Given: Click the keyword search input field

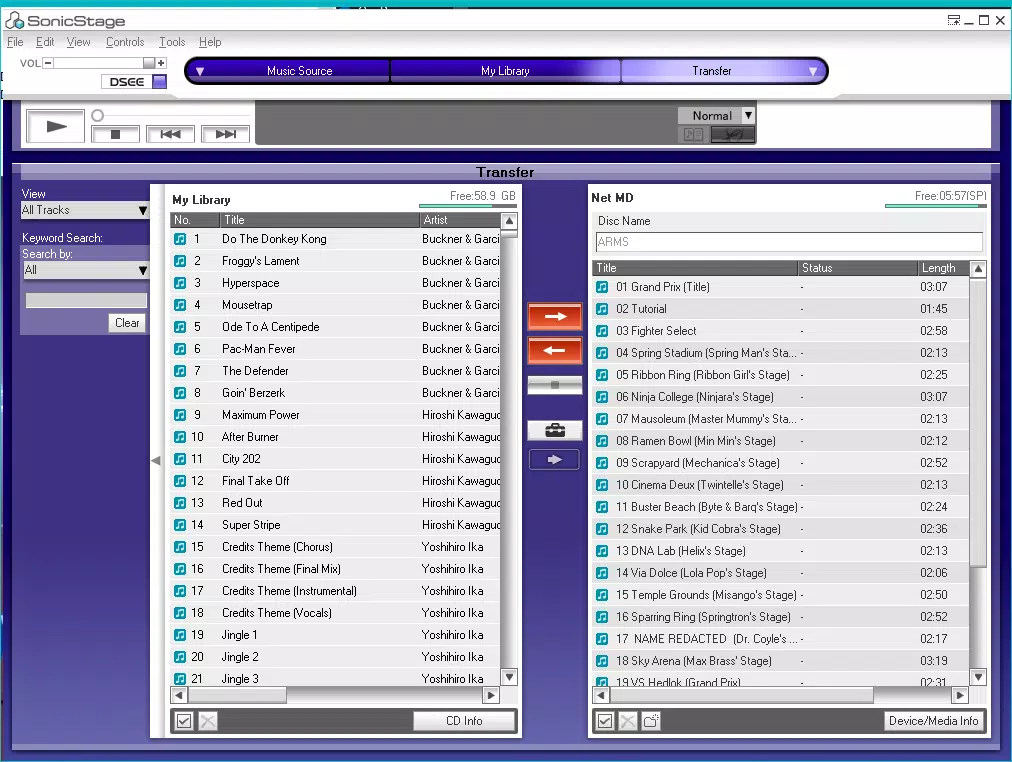Looking at the screenshot, I should tap(86, 301).
